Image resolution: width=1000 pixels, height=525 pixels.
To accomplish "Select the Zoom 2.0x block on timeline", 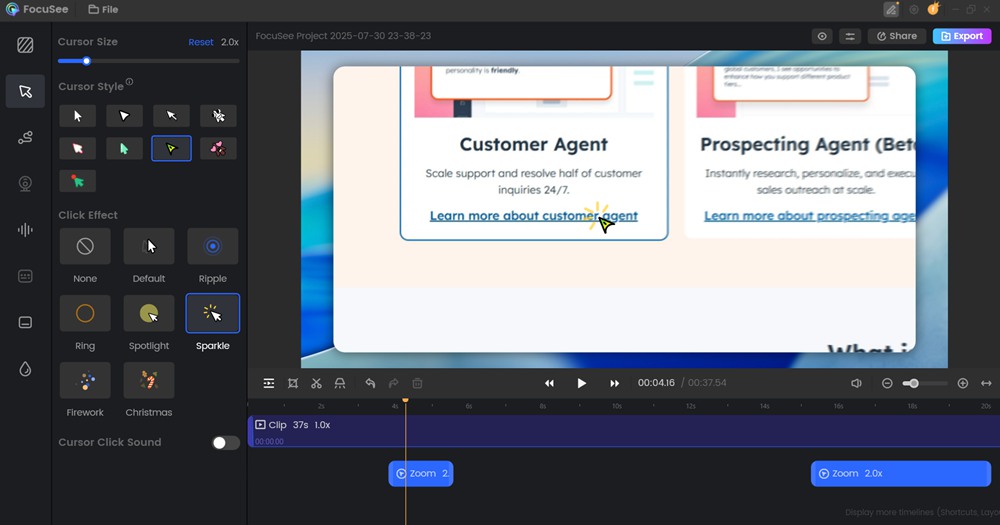I will 901,473.
